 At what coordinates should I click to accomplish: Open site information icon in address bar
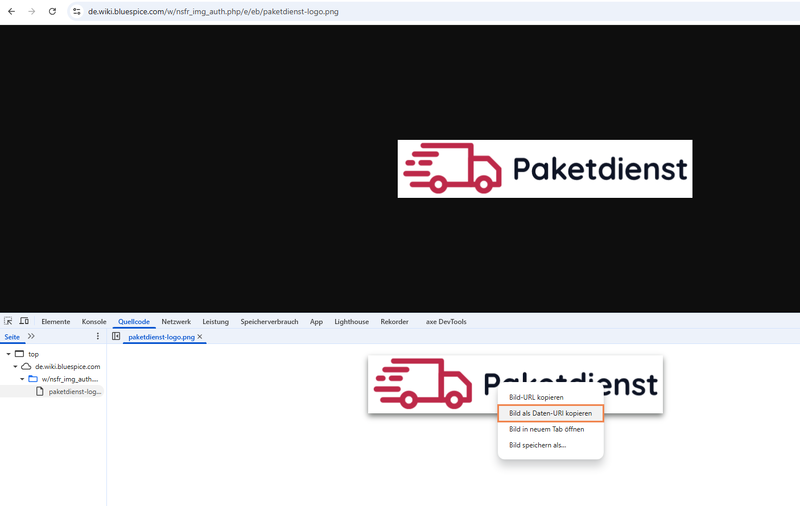coord(76,11)
